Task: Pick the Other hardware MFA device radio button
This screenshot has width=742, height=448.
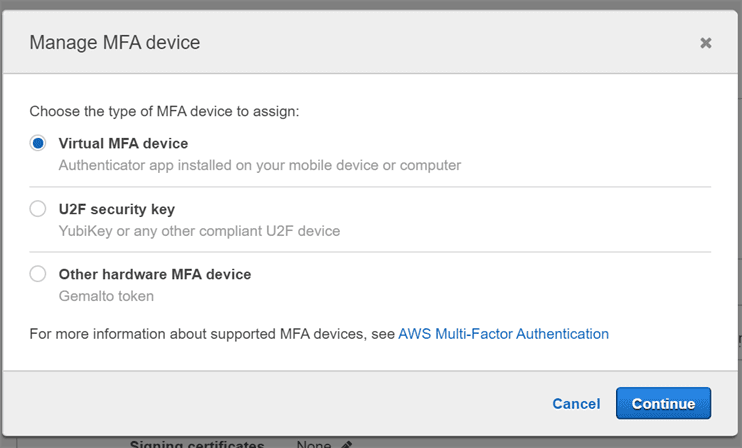Action: (38, 274)
